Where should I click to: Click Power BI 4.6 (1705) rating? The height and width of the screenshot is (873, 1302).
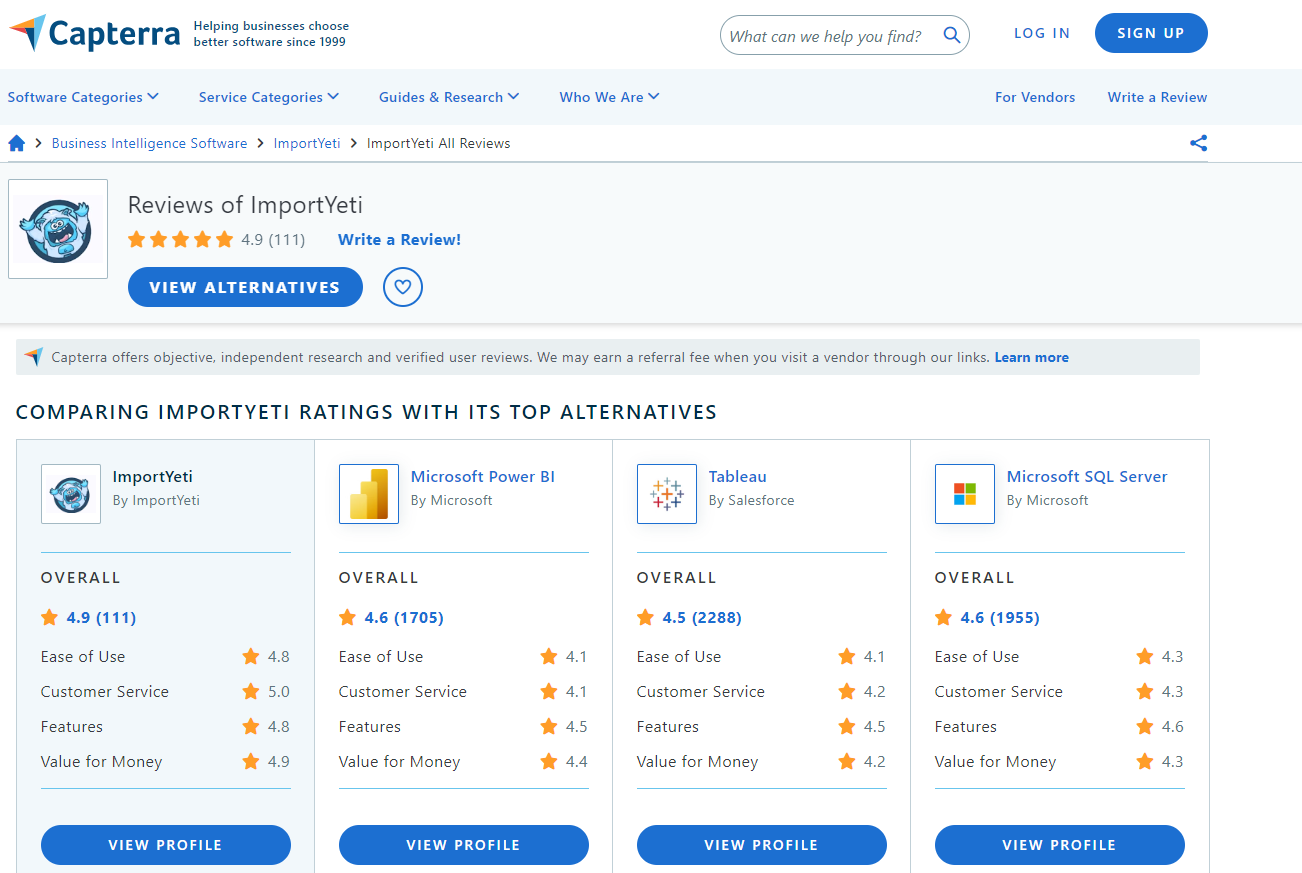pyautogui.click(x=404, y=618)
